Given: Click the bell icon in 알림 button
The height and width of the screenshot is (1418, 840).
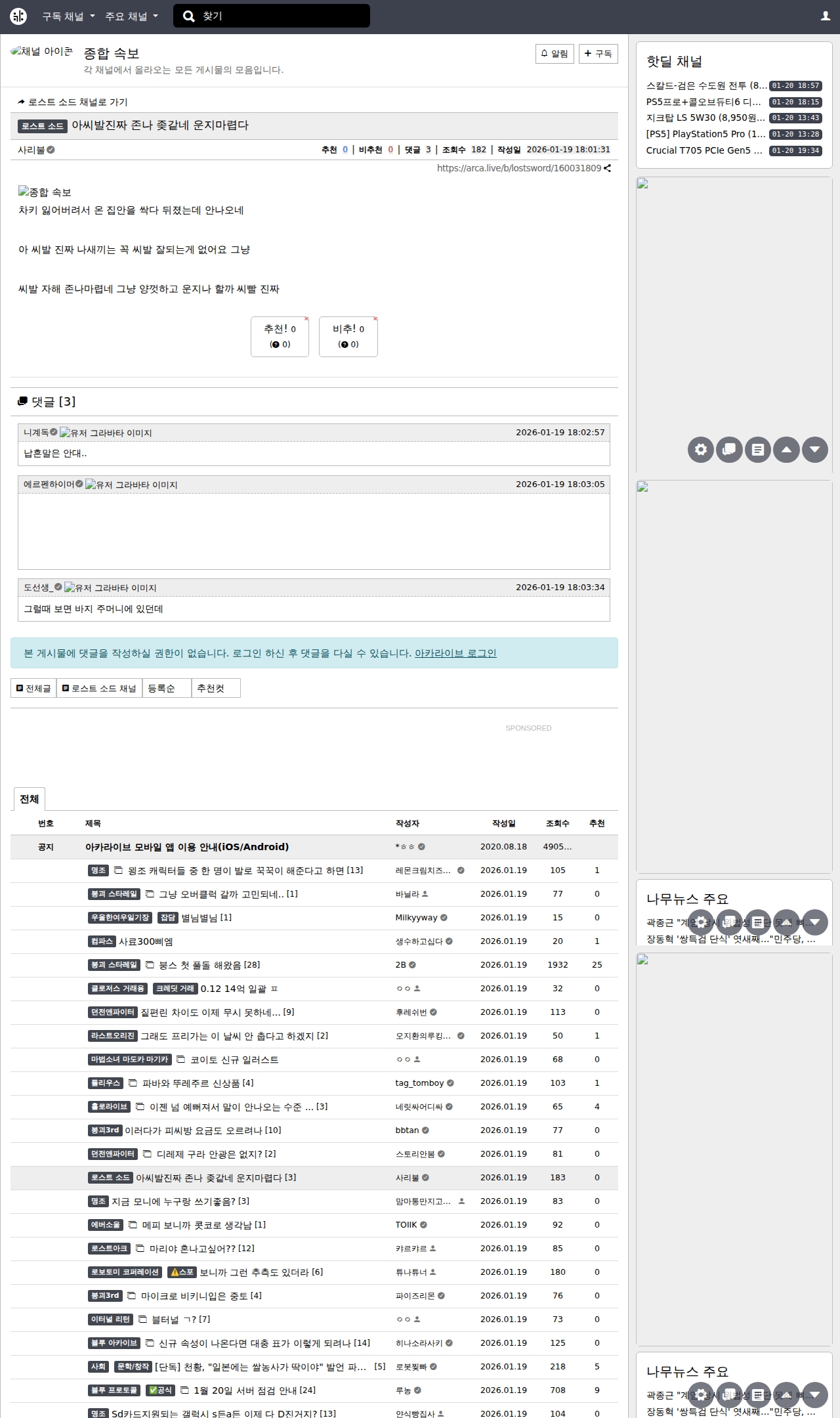Looking at the screenshot, I should pyautogui.click(x=544, y=53).
